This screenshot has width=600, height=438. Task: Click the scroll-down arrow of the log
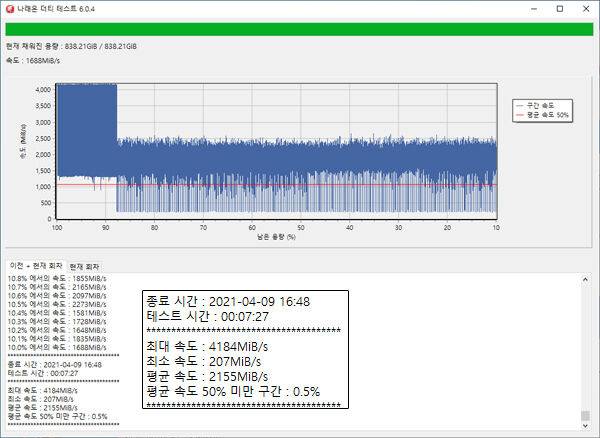click(x=586, y=431)
